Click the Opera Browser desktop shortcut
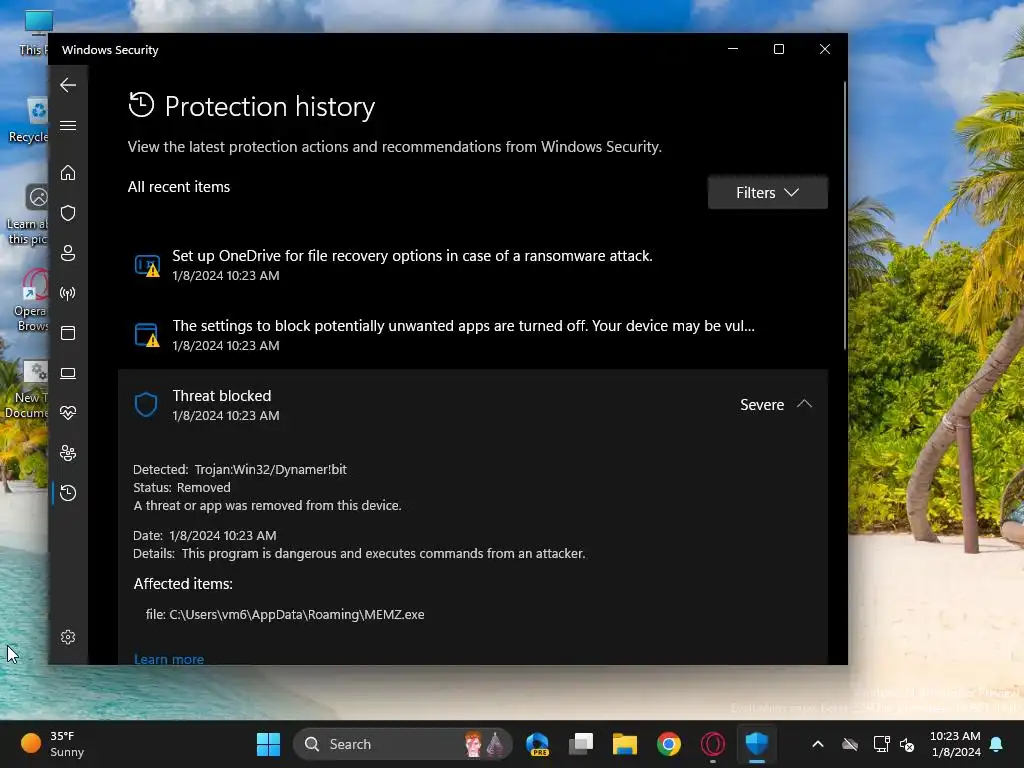The height and width of the screenshot is (768, 1024). point(31,300)
